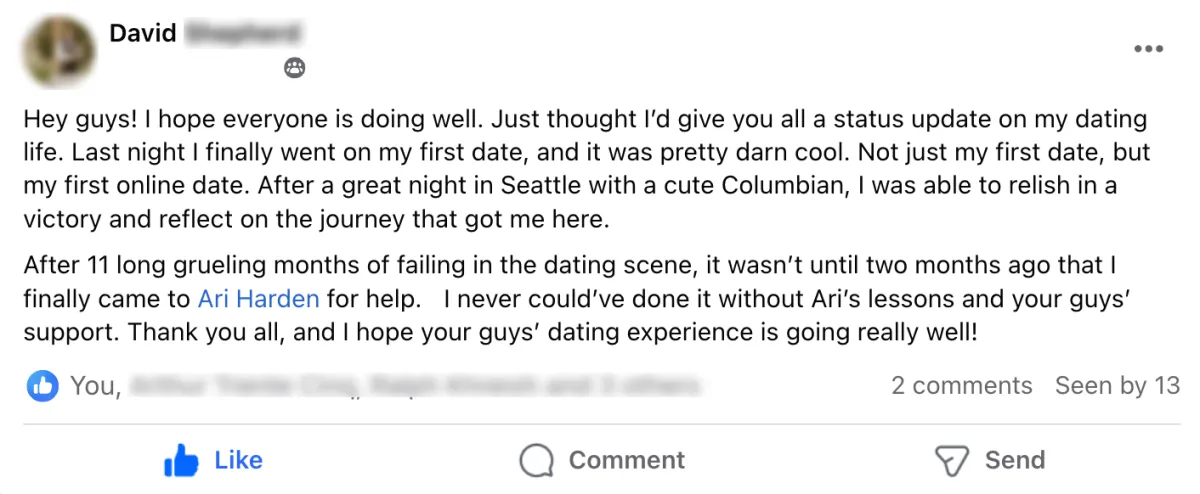Click the Send paper-plane icon
1200x494 pixels.
(951, 461)
